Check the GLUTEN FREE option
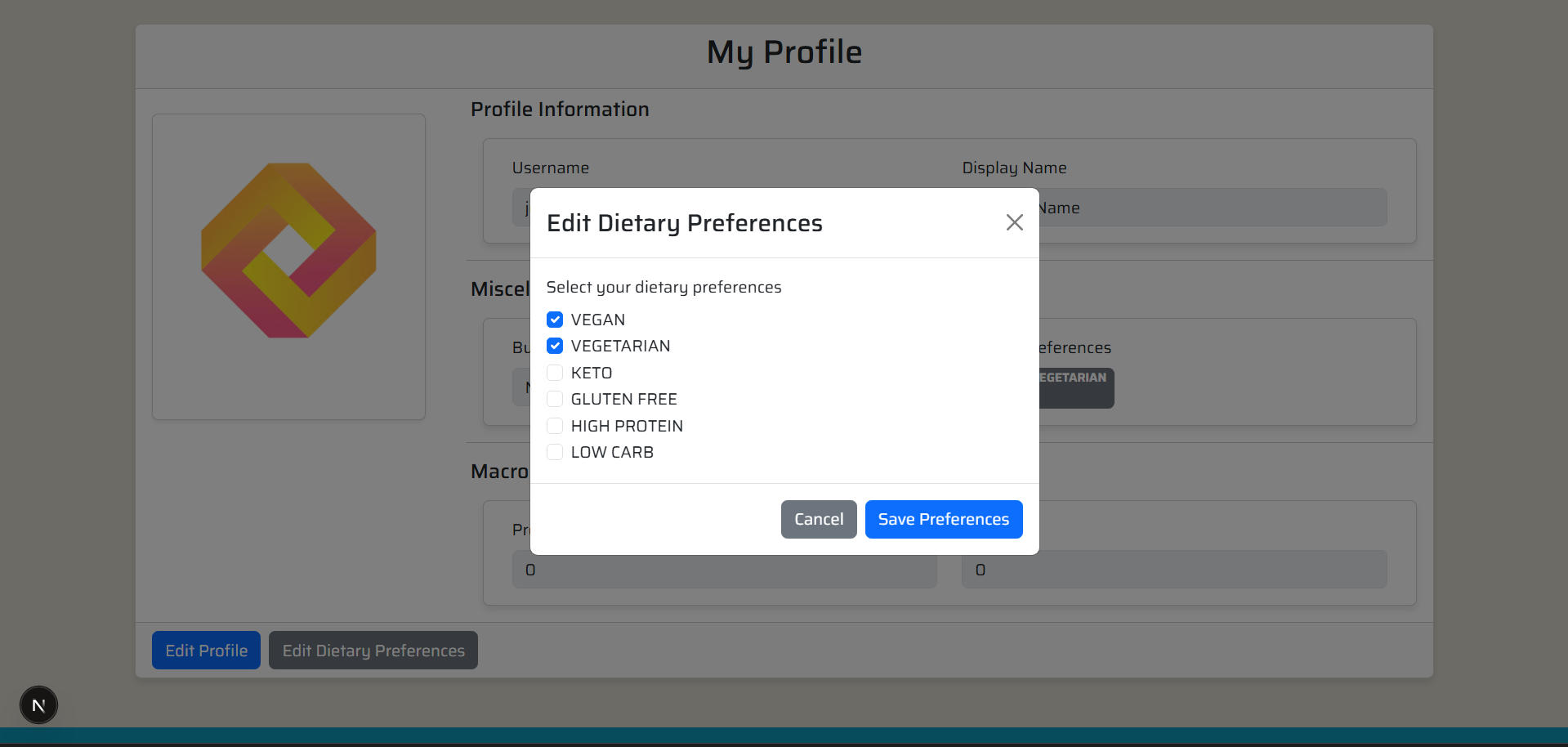The width and height of the screenshot is (1568, 747). point(555,399)
